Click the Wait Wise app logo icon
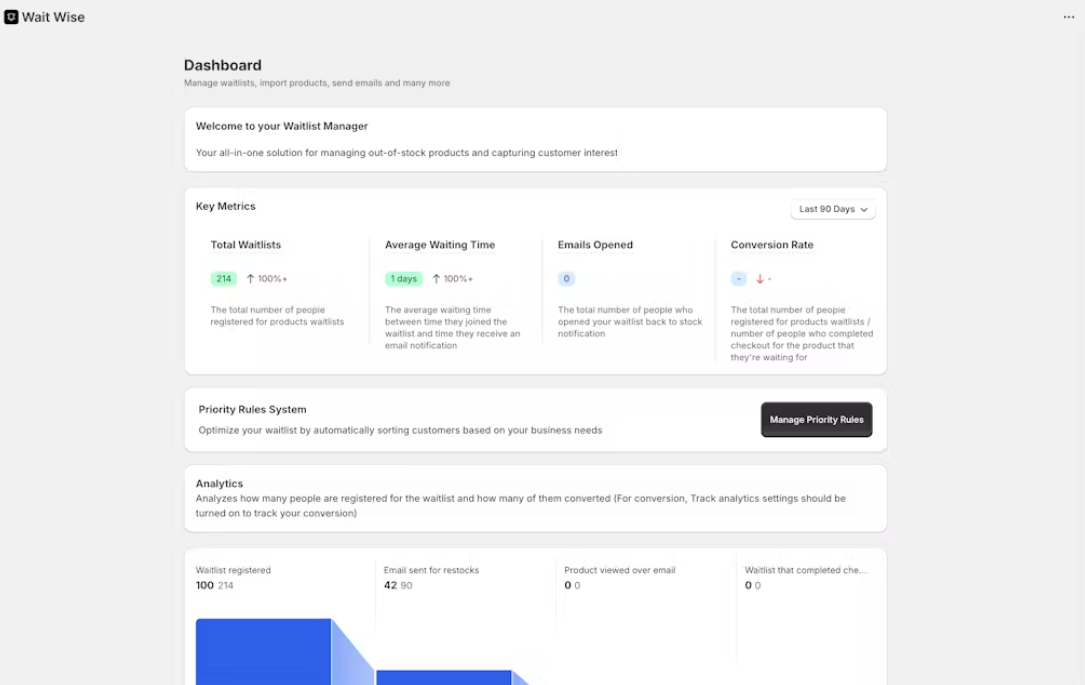This screenshot has height=685, width=1085. point(11,17)
